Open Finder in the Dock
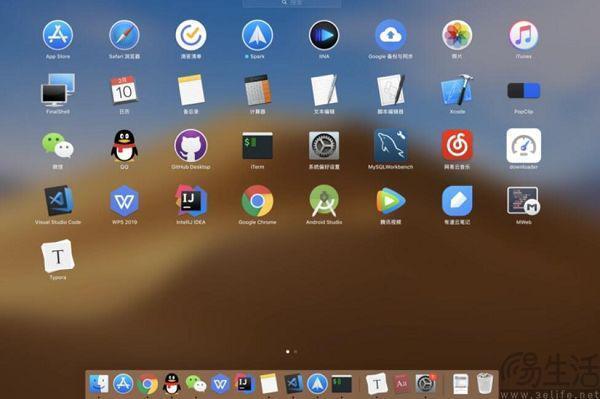 pos(99,384)
